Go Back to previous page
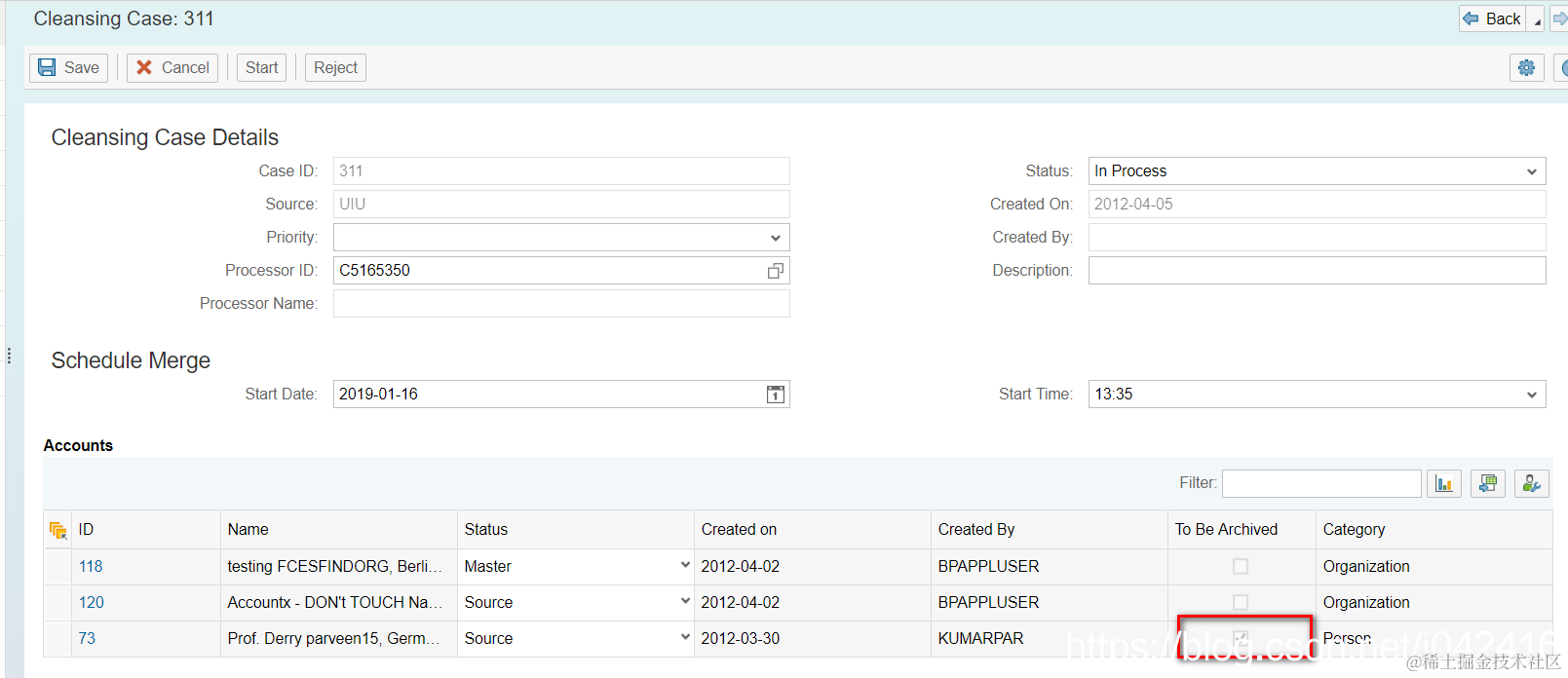 (x=1492, y=19)
